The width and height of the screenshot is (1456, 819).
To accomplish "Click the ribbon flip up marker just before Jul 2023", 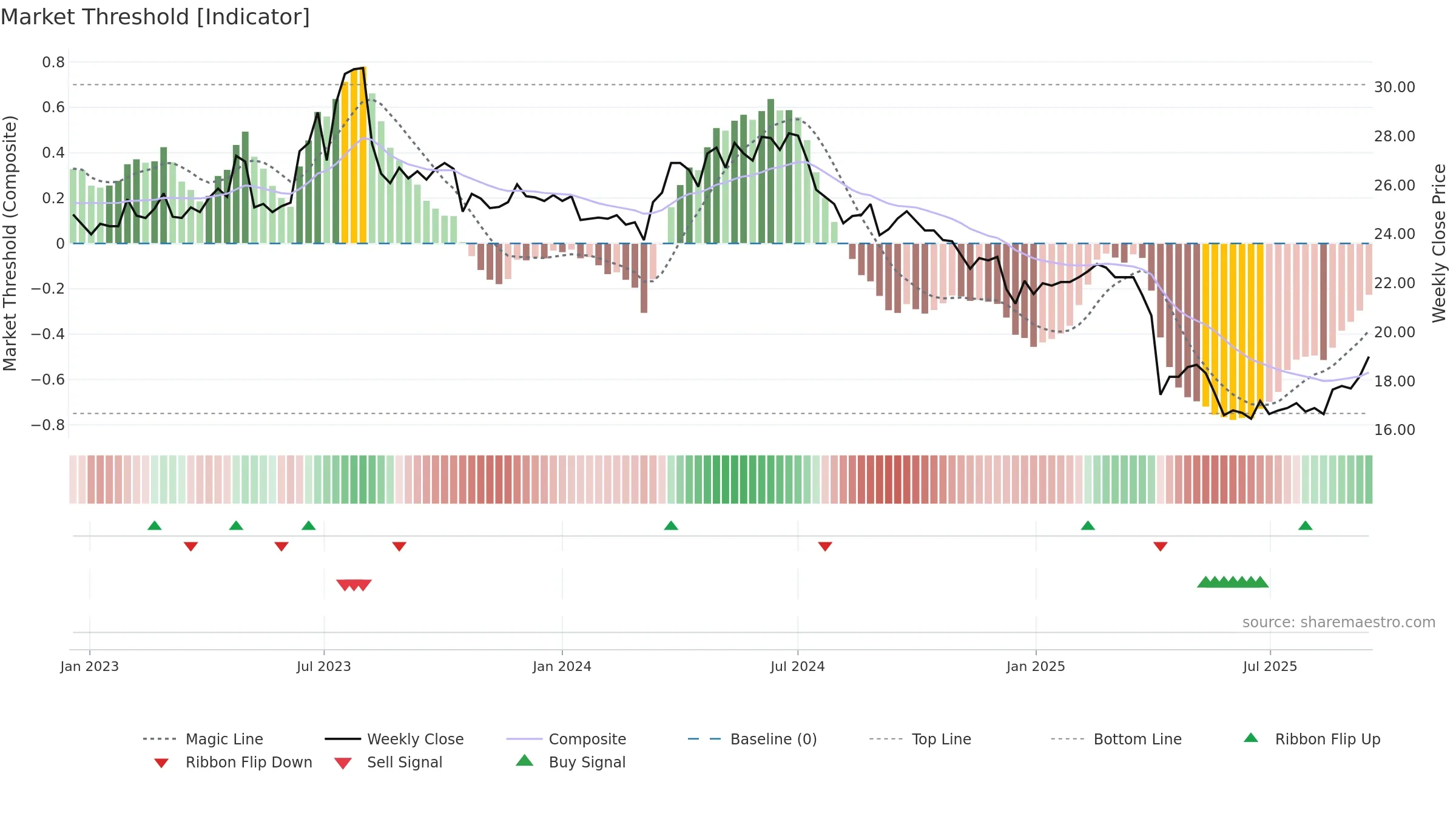I will pyautogui.click(x=309, y=525).
